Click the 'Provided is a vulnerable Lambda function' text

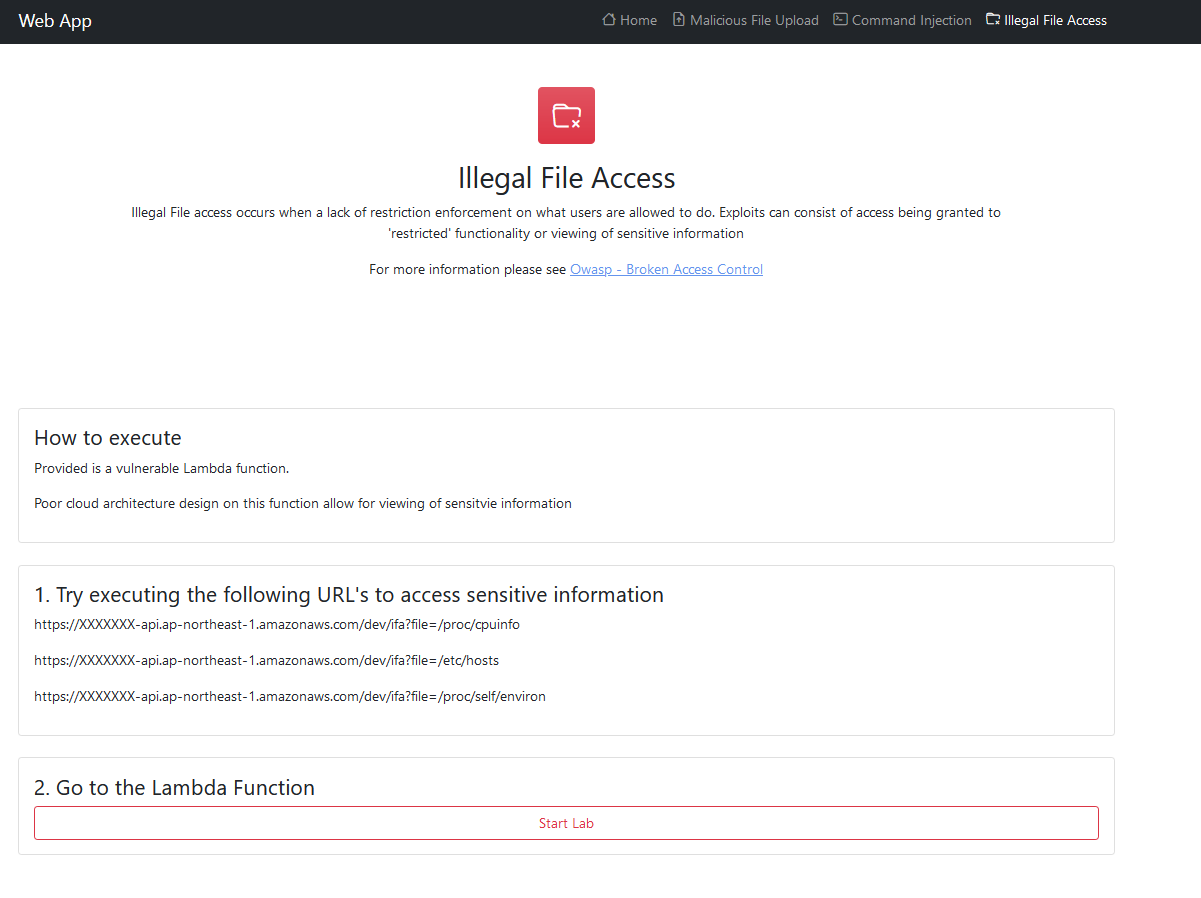(161, 468)
